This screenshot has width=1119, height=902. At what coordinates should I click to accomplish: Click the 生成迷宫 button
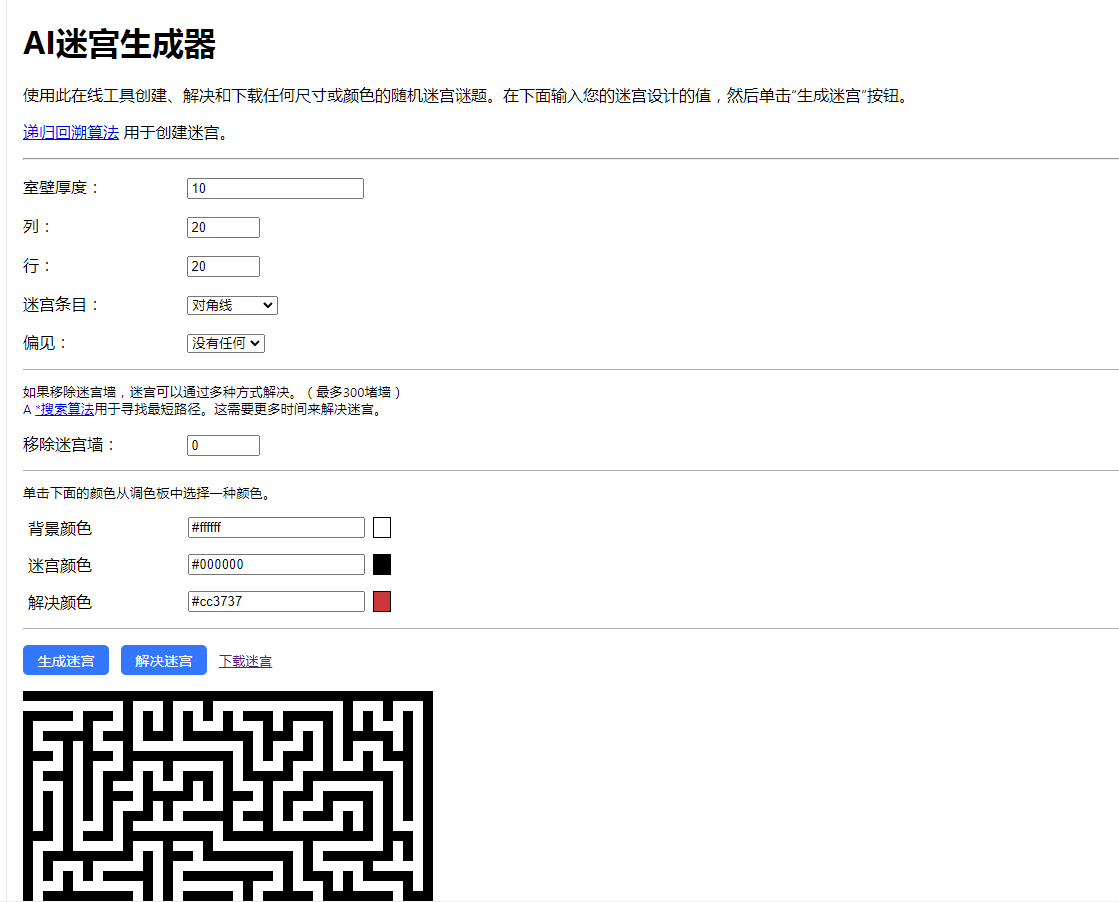(x=65, y=660)
